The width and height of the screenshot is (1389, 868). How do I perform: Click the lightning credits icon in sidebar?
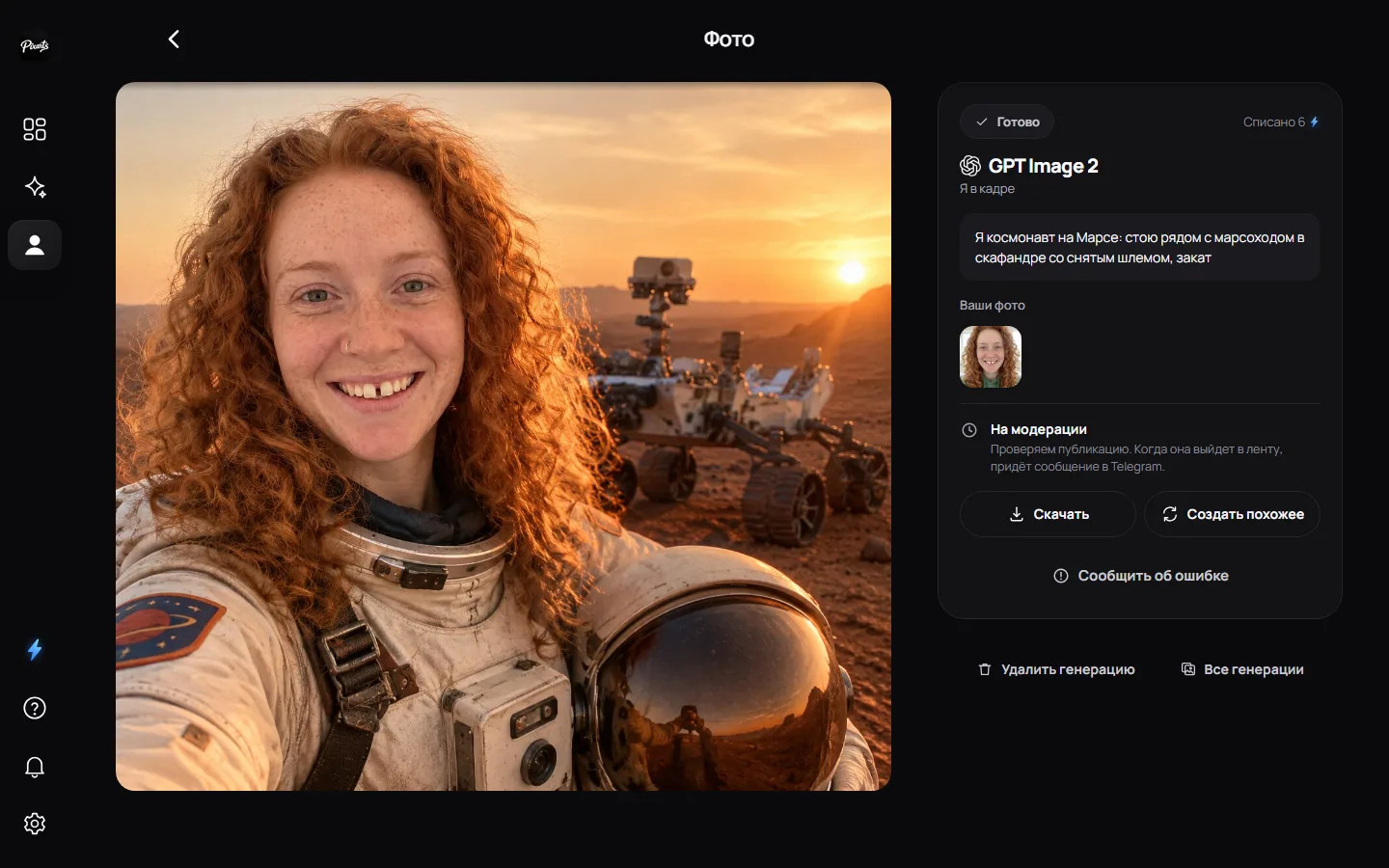click(35, 650)
